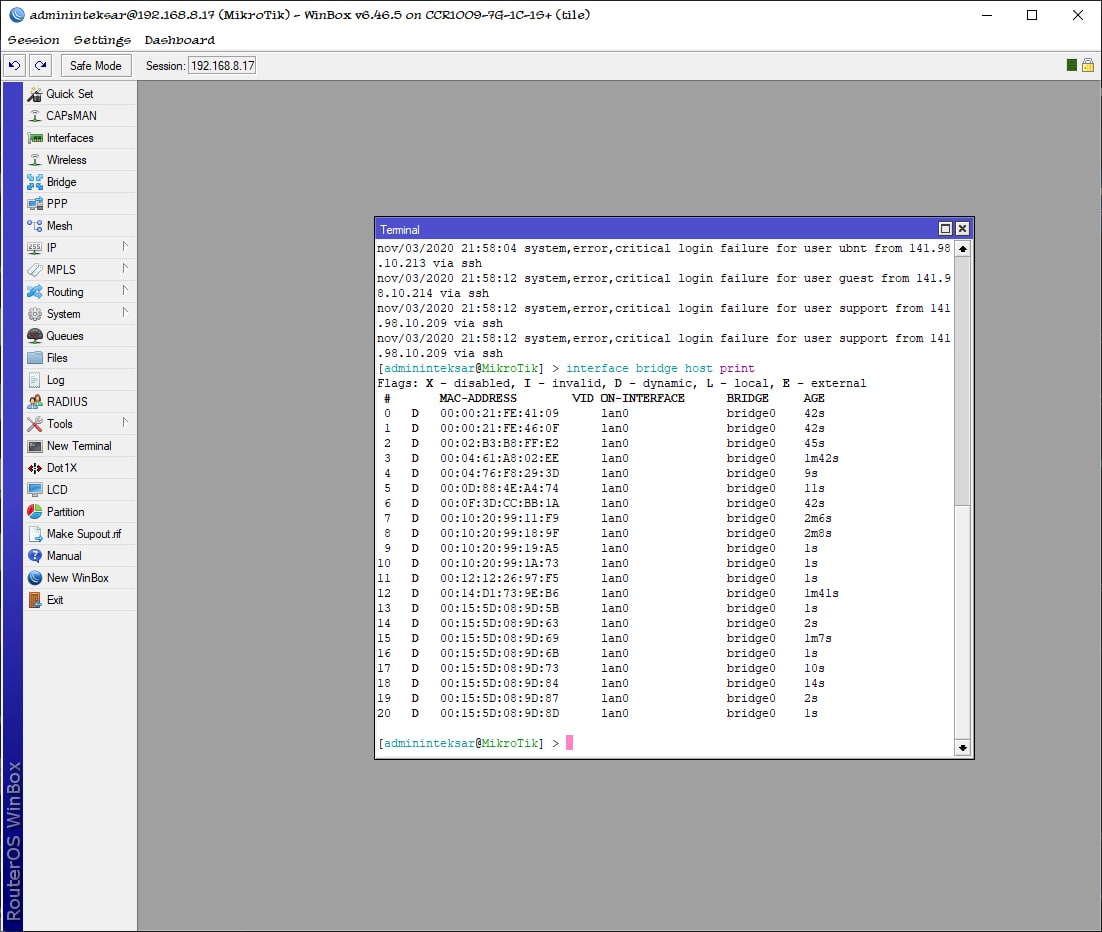Minimize the WinBox main window

pos(987,15)
